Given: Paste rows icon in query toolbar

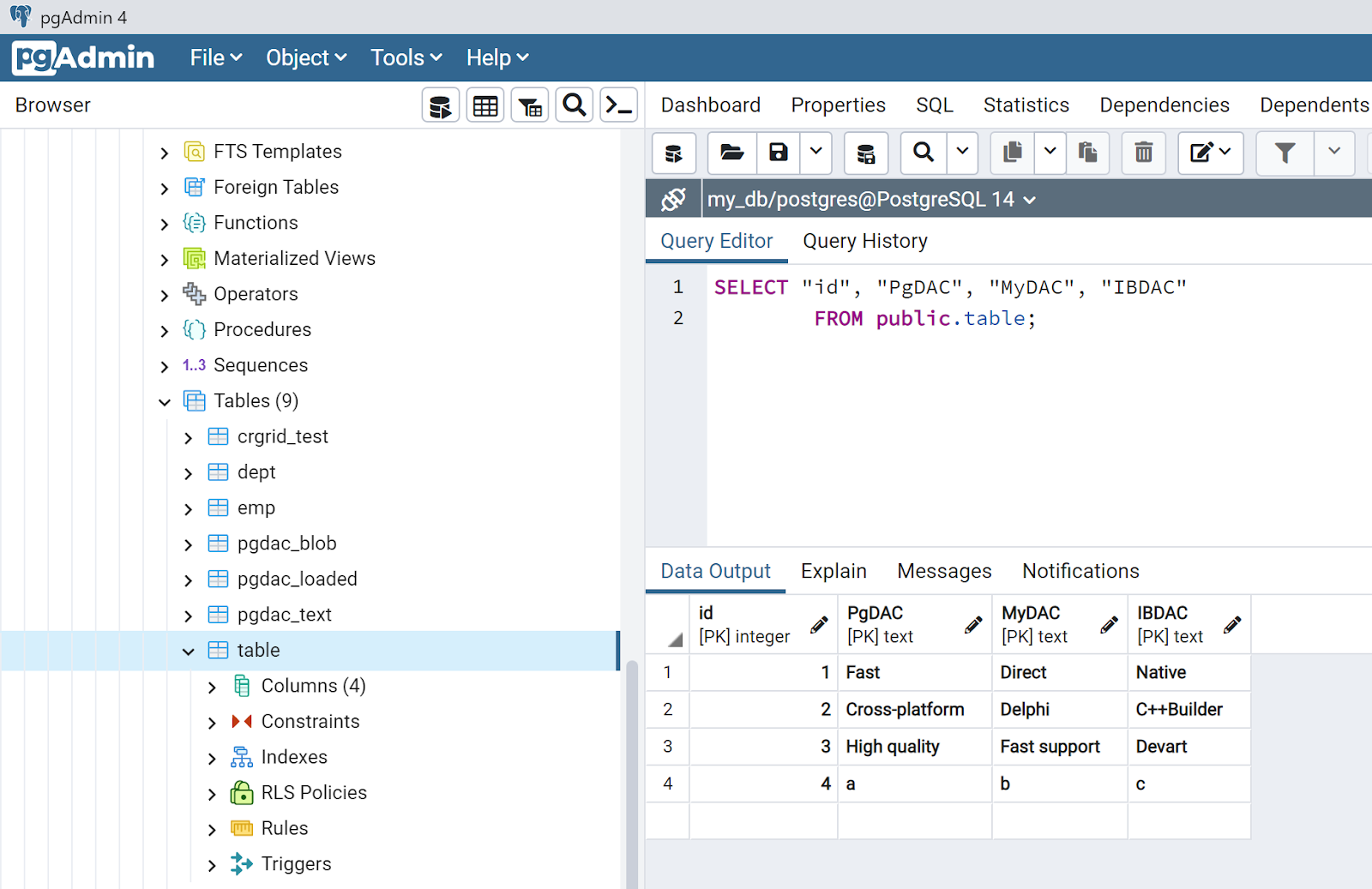Looking at the screenshot, I should point(1088,153).
